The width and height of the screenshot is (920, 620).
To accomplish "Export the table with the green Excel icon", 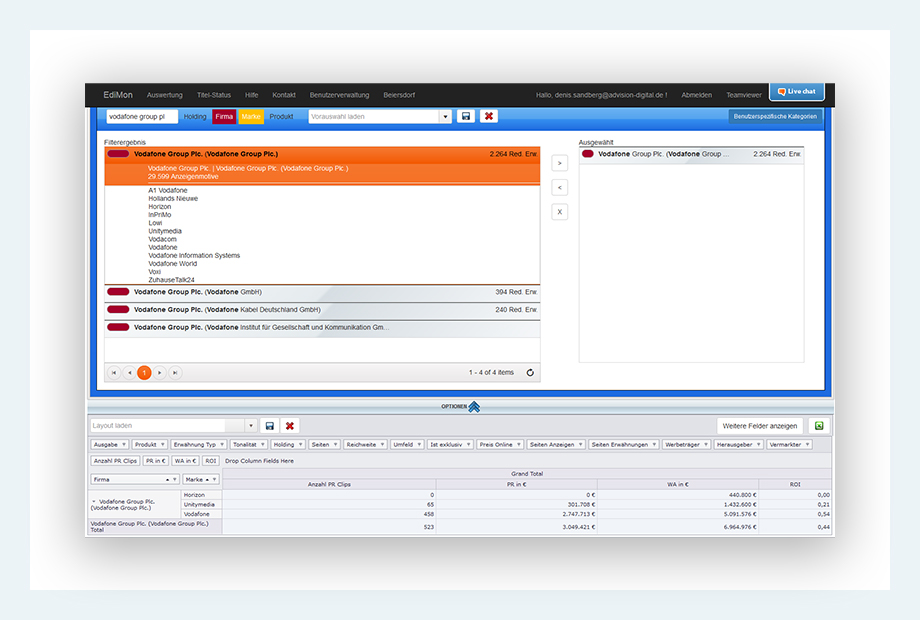I will pyautogui.click(x=819, y=426).
